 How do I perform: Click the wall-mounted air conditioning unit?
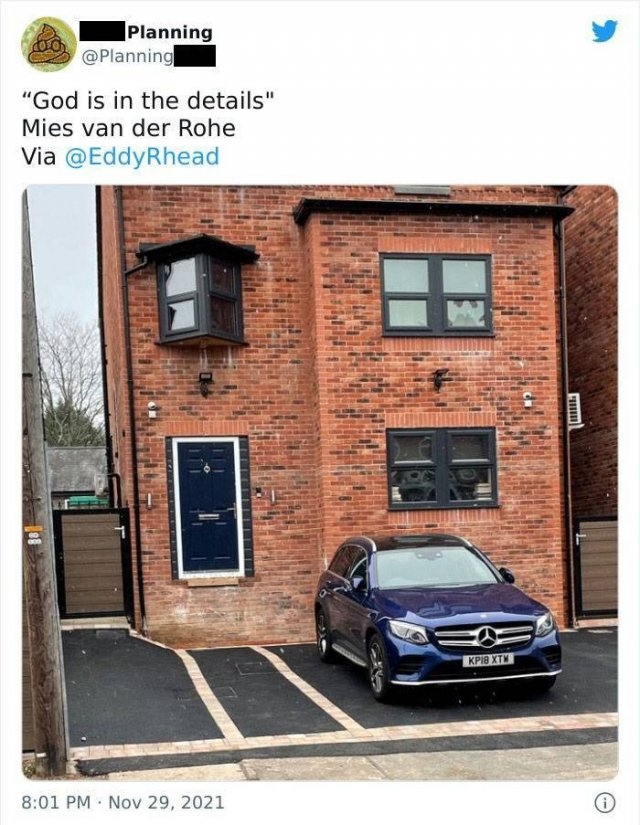(x=574, y=410)
